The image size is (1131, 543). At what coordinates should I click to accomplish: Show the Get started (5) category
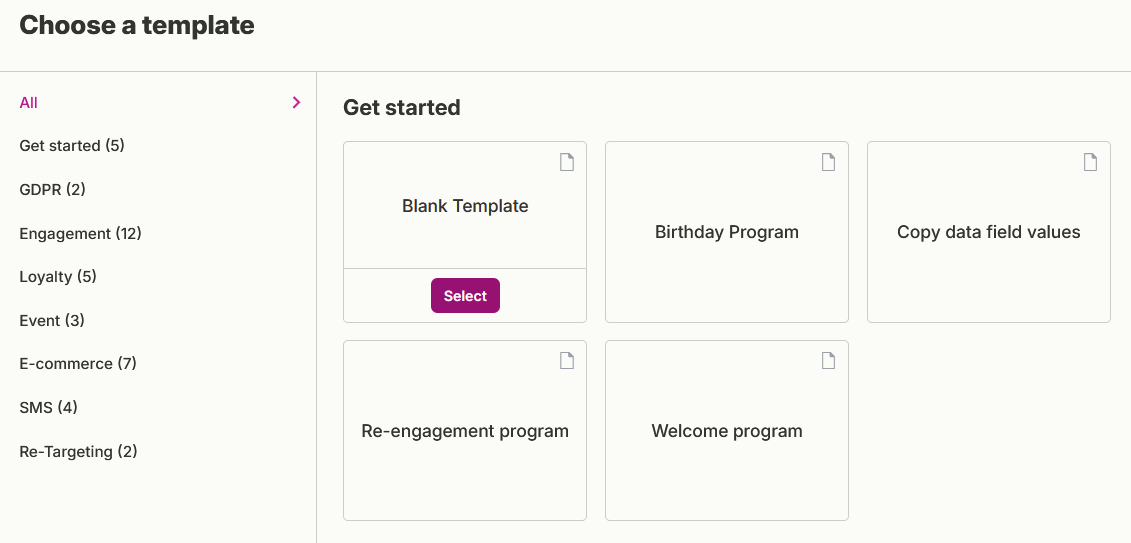[x=72, y=146]
